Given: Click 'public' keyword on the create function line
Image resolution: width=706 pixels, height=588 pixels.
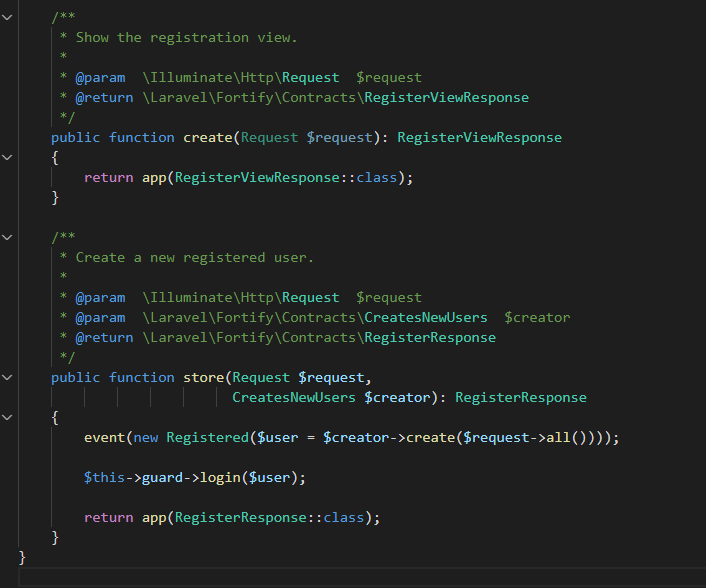Looking at the screenshot, I should point(76,137).
